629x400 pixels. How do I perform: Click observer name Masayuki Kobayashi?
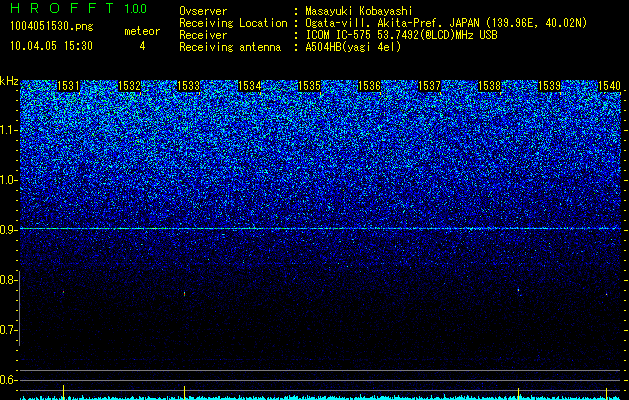pos(359,11)
